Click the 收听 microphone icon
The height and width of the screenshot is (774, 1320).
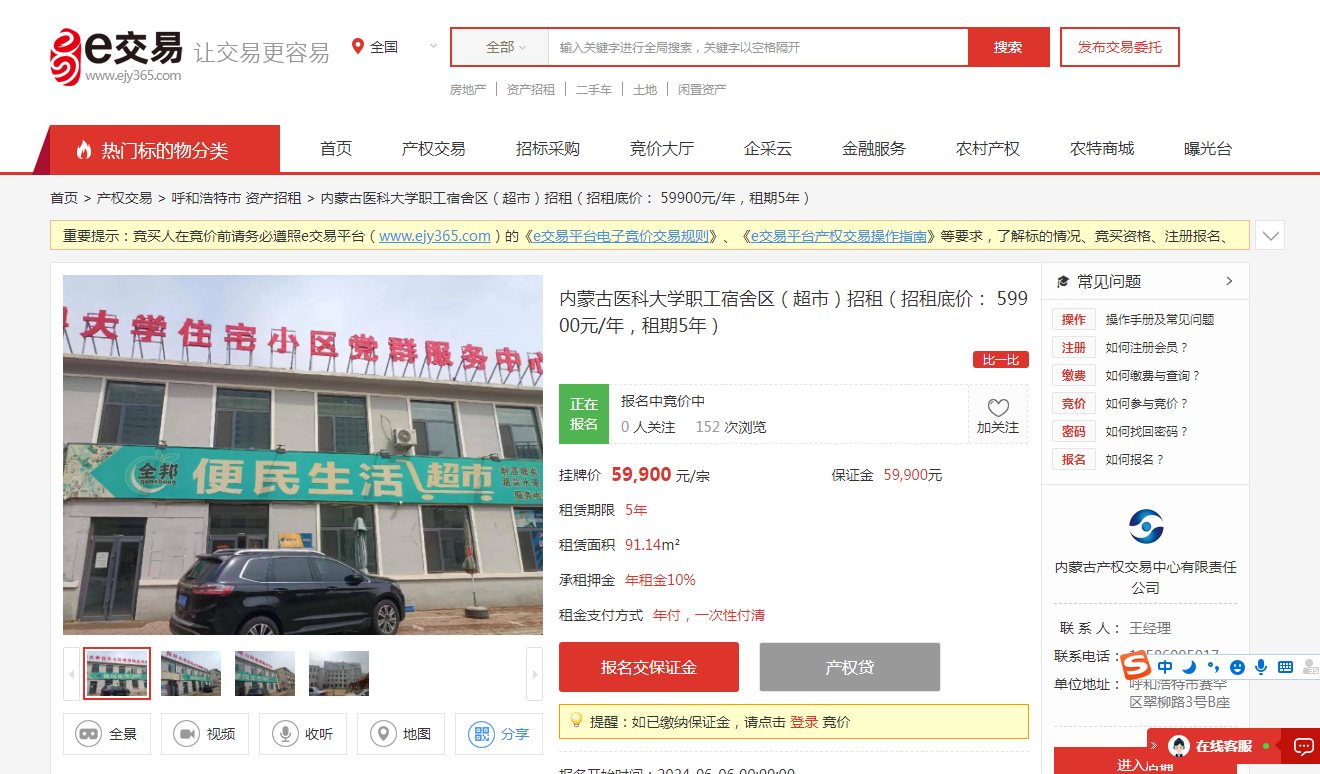pos(285,734)
